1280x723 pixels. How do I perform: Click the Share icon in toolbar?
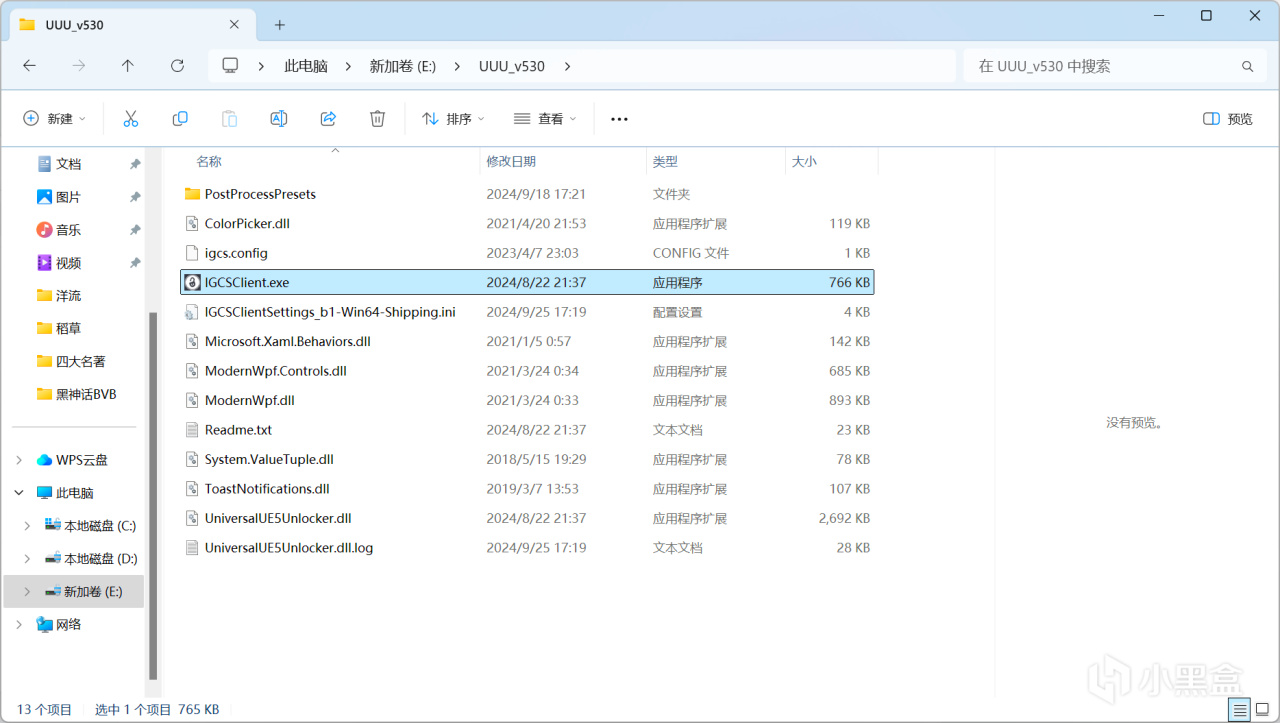pos(328,119)
